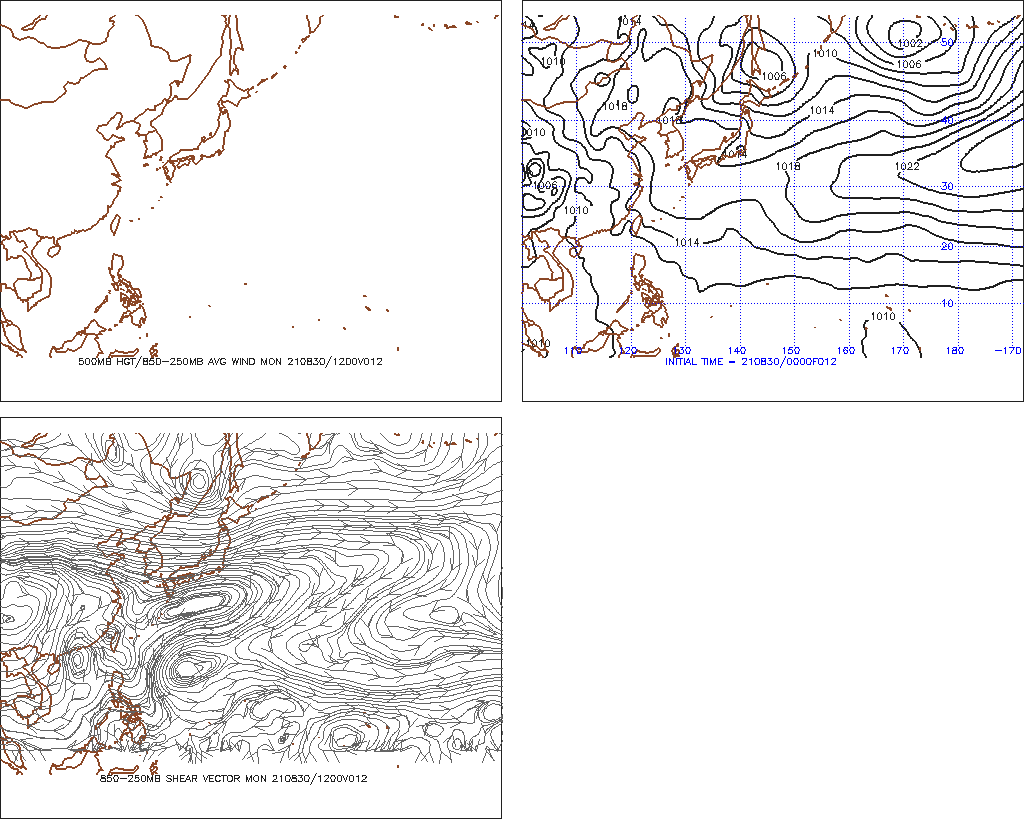This screenshot has height=819, width=1024.
Task: Select the 'INITIAL TIME - 210830/0000F012' caption
Action: [750, 362]
